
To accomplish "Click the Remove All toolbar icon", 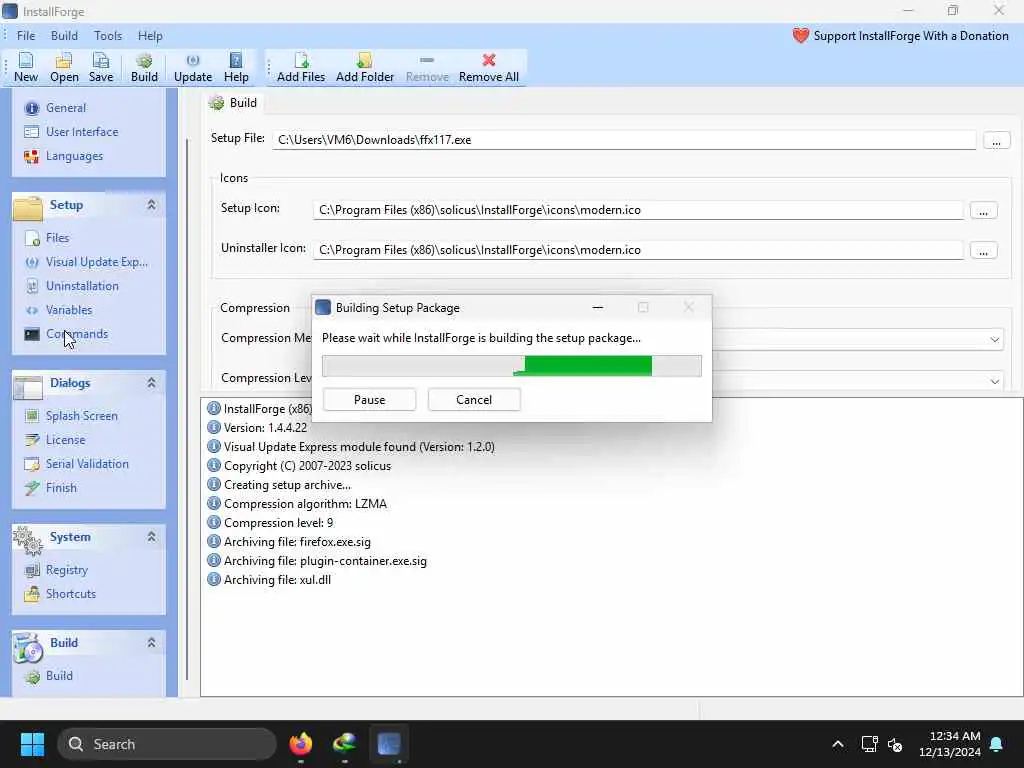I will click(x=488, y=67).
